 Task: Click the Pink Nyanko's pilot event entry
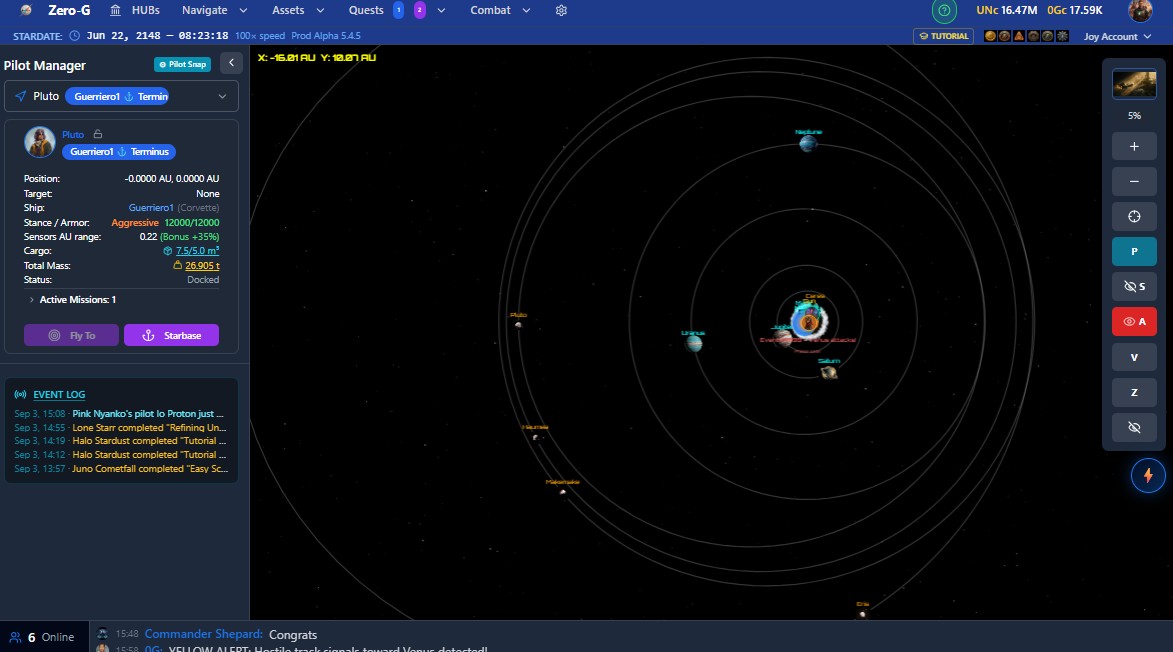pyautogui.click(x=120, y=413)
